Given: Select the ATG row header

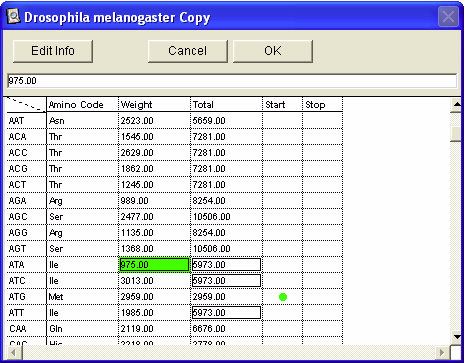Looking at the screenshot, I should tap(26, 297).
